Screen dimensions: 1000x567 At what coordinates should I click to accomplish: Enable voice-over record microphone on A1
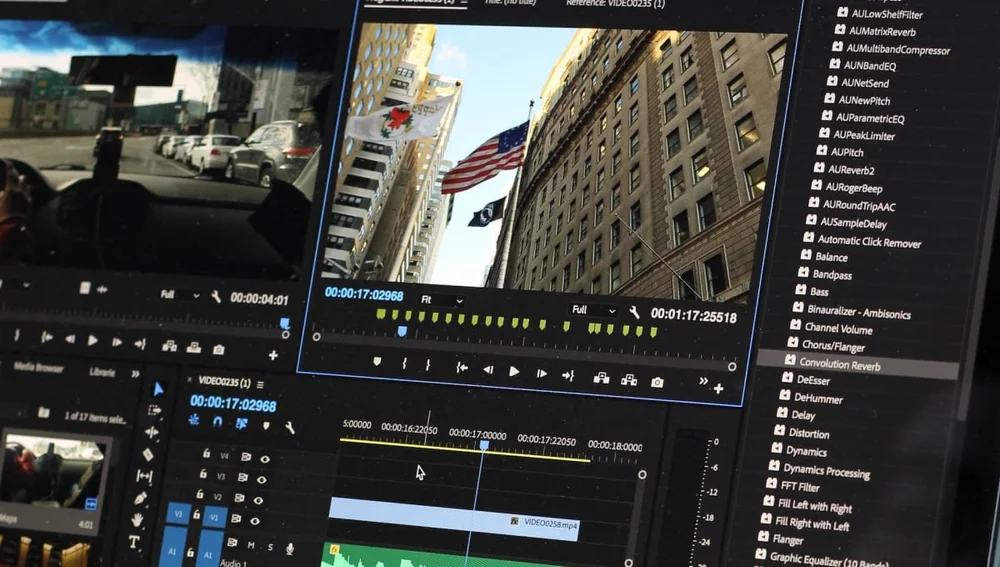click(x=290, y=549)
